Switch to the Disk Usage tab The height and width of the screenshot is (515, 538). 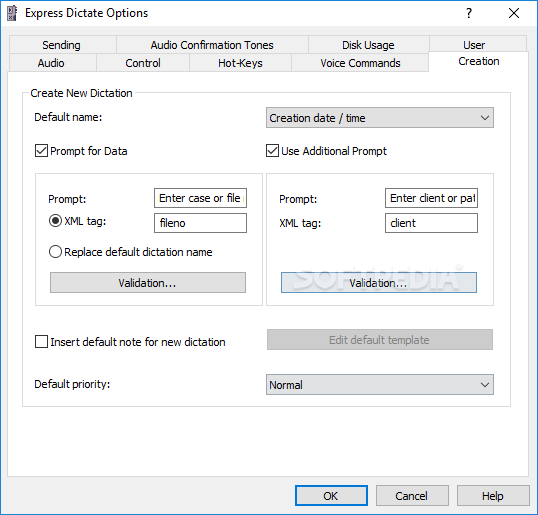click(368, 45)
